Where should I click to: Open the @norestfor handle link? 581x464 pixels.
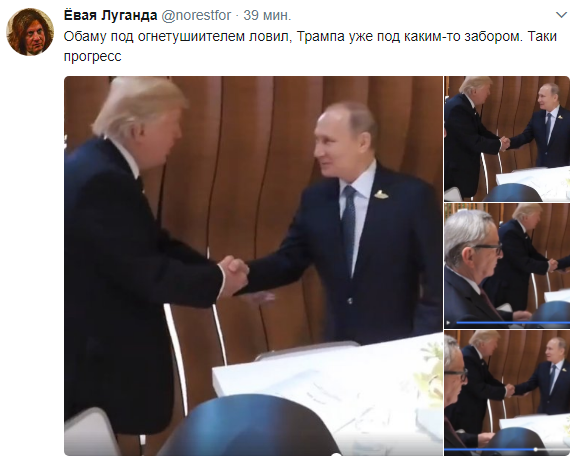(x=196, y=15)
